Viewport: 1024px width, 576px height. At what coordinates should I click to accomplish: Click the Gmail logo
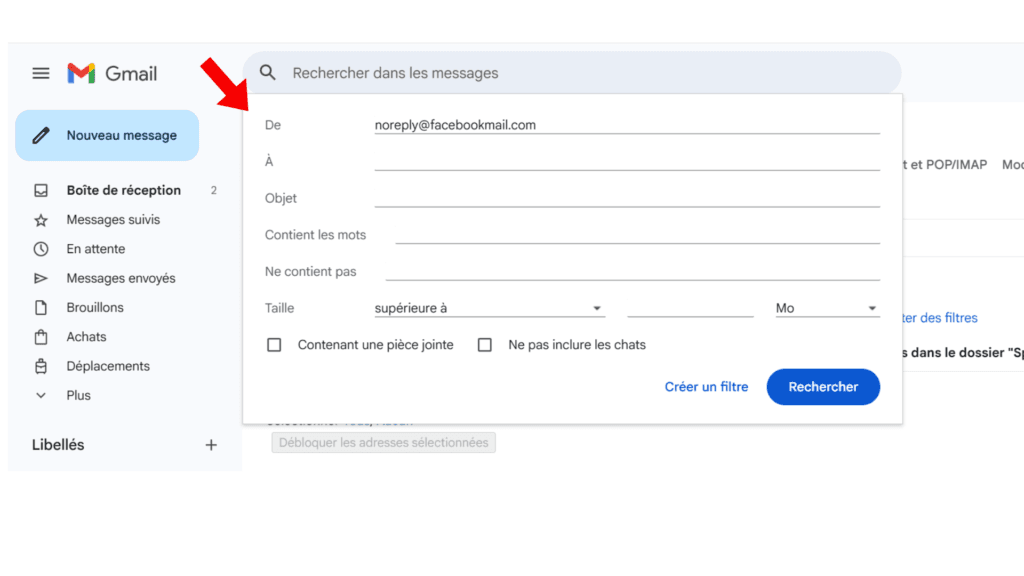coord(112,73)
